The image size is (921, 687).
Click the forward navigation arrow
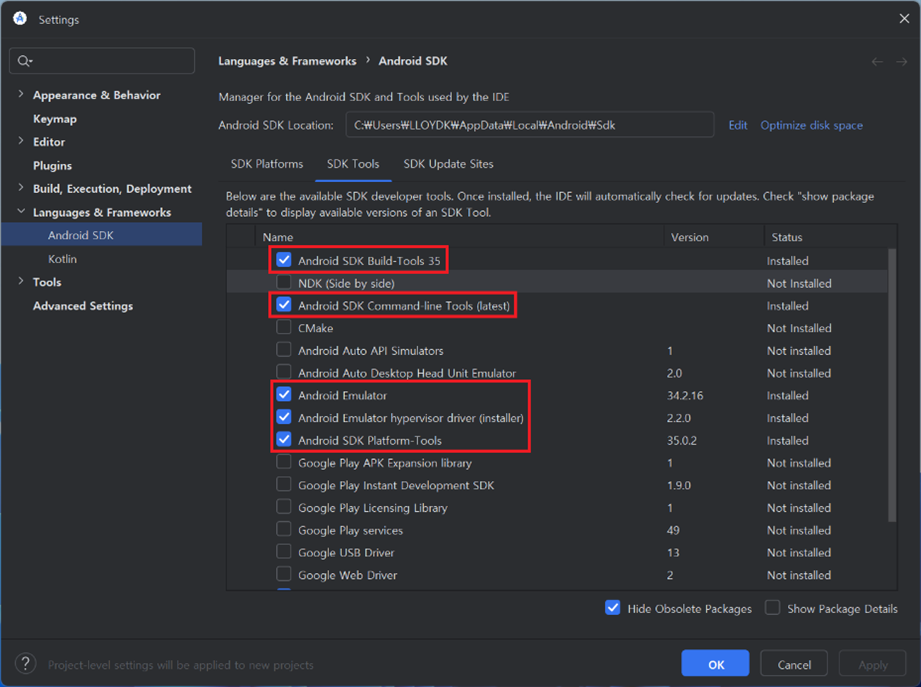pos(901,62)
